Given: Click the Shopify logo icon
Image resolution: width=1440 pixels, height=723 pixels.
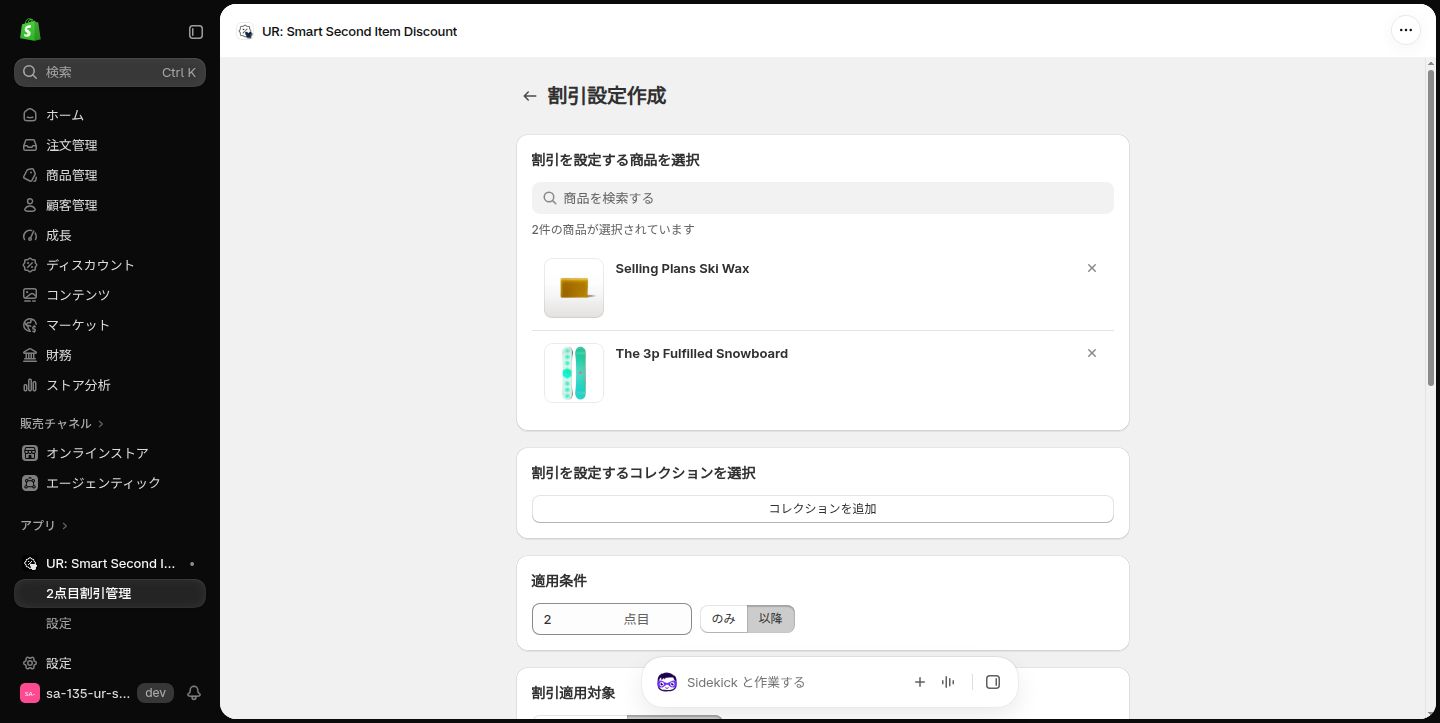Looking at the screenshot, I should [x=30, y=30].
